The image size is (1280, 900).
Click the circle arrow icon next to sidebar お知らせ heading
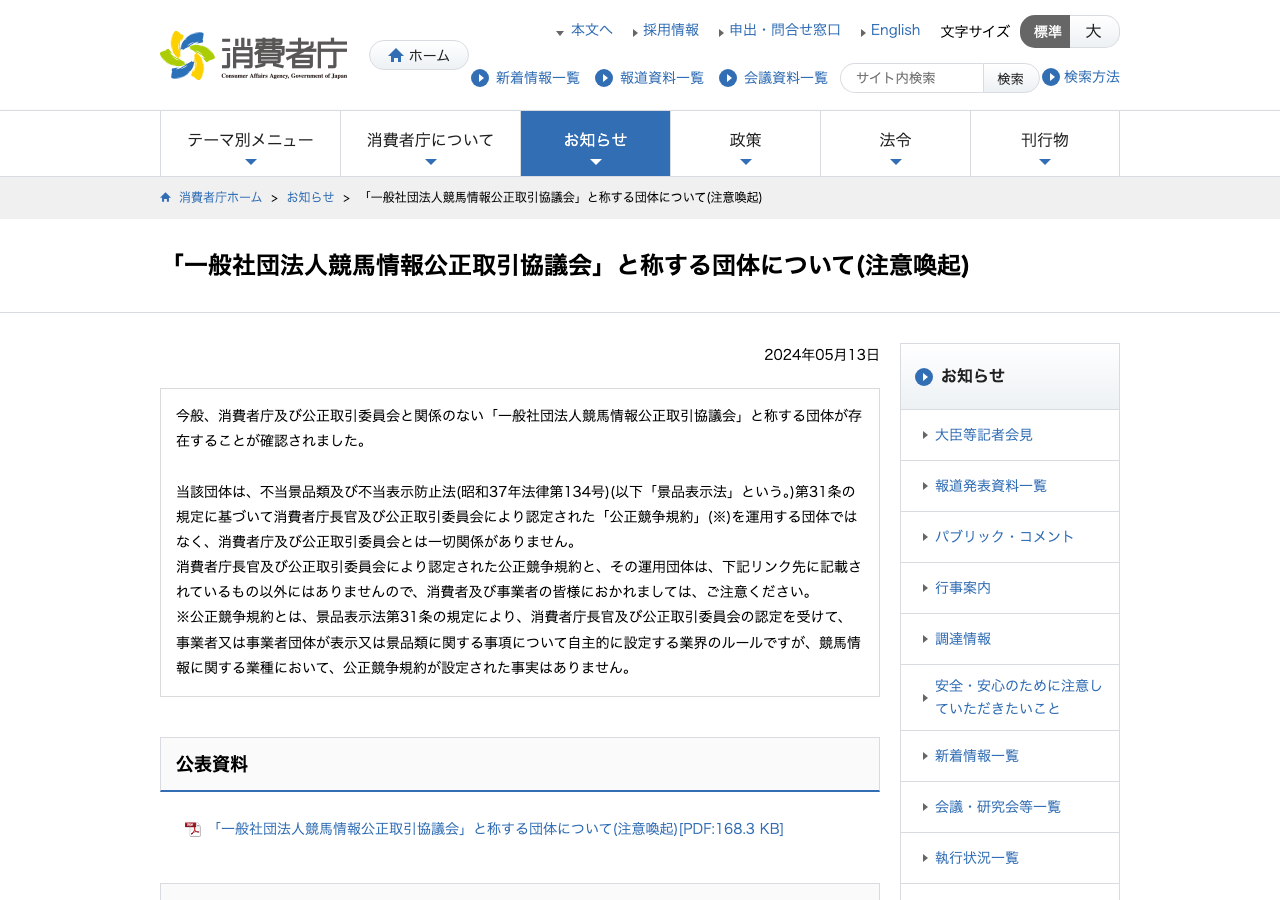pos(924,377)
